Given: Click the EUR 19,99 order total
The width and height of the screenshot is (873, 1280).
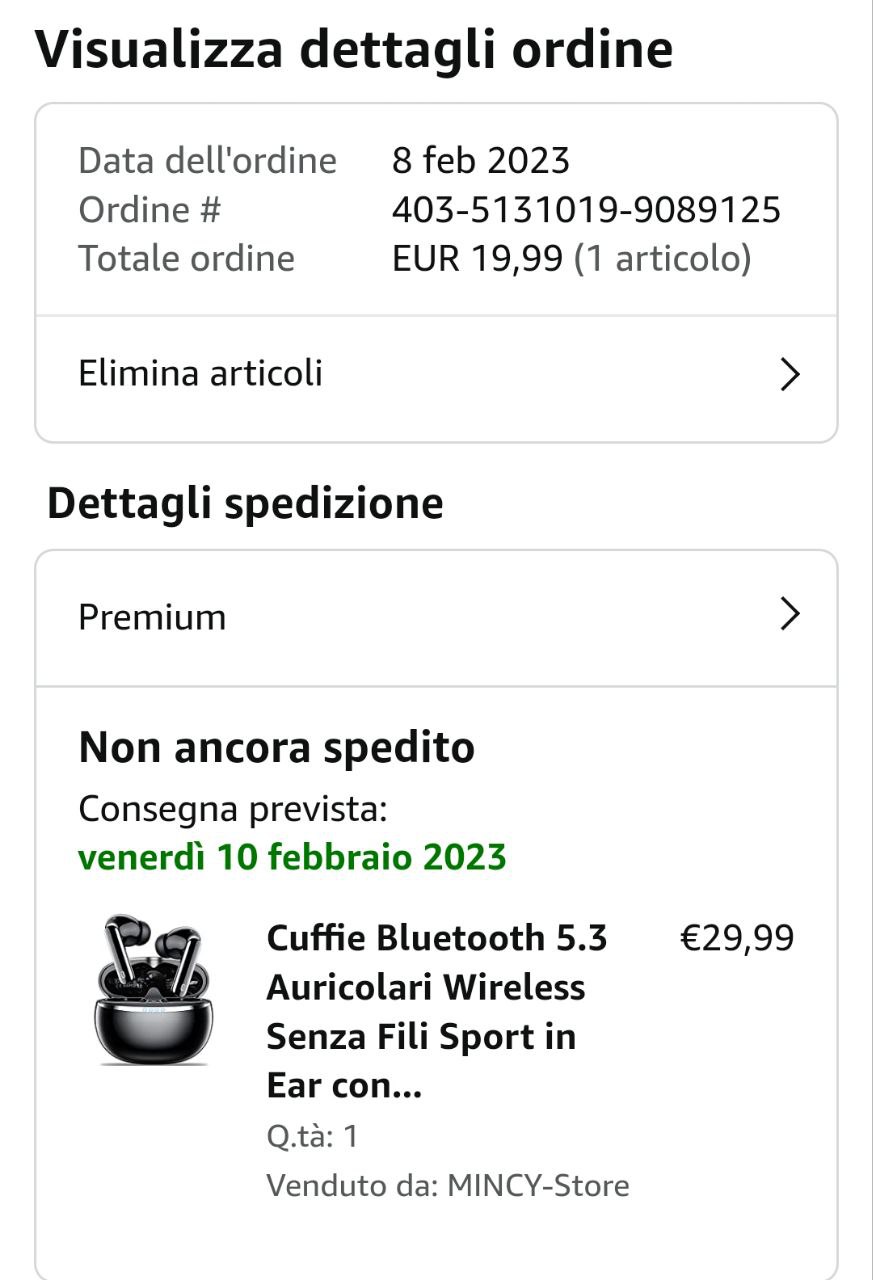Looking at the screenshot, I should coord(478,259).
